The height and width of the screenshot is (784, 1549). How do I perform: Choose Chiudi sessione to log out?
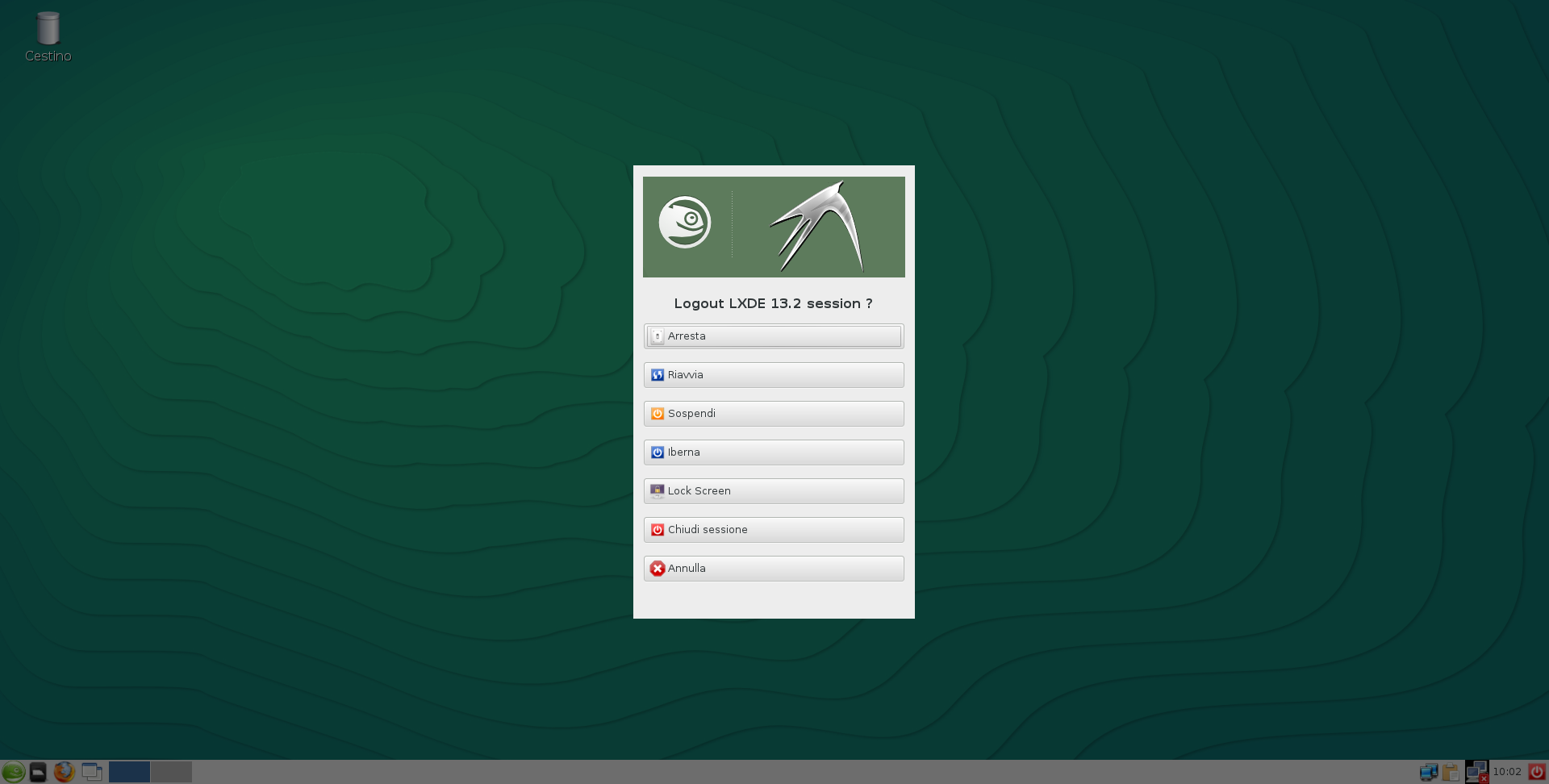coord(774,530)
